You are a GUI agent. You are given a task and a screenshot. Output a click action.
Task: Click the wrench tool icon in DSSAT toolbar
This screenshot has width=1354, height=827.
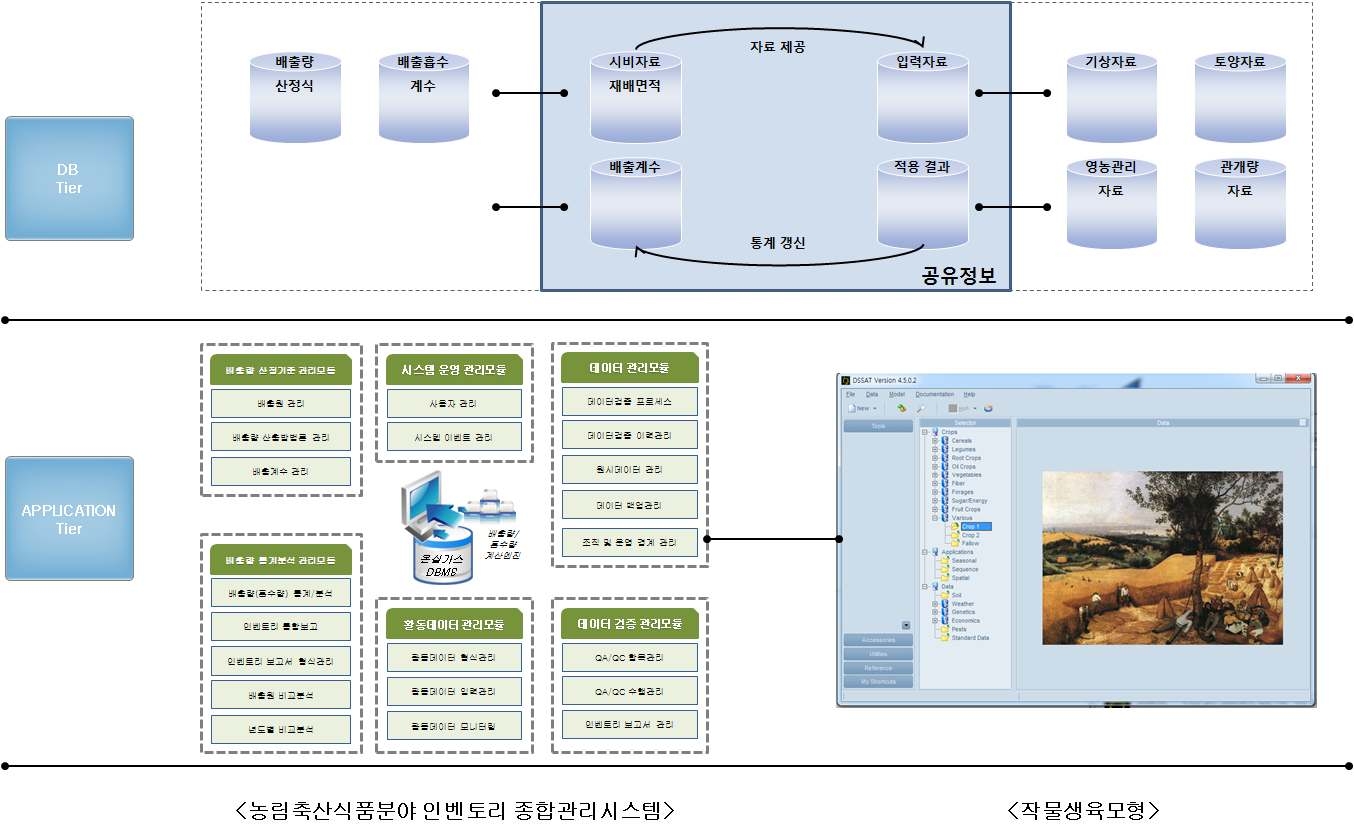click(x=921, y=408)
